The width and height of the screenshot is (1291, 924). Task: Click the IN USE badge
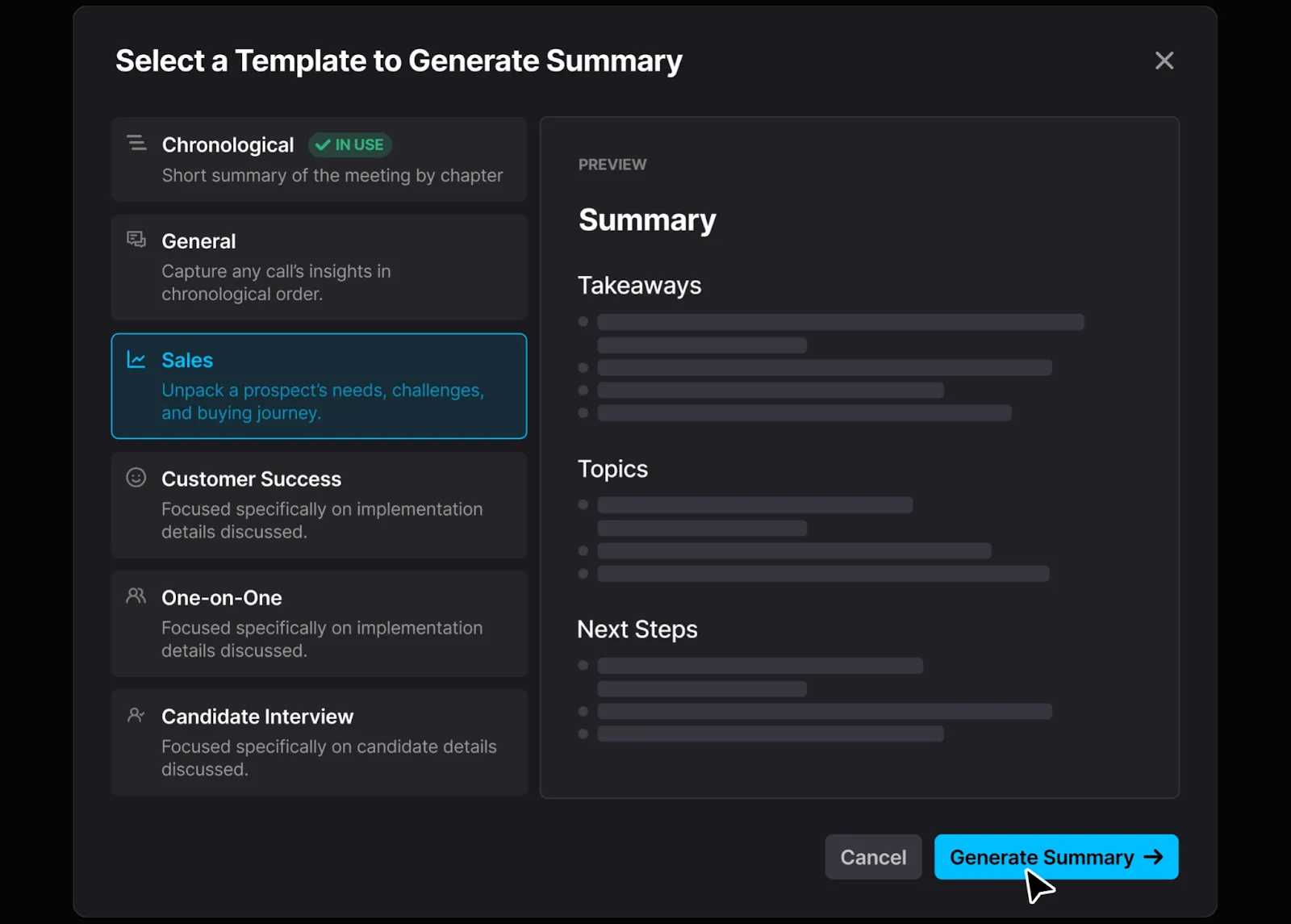click(350, 145)
